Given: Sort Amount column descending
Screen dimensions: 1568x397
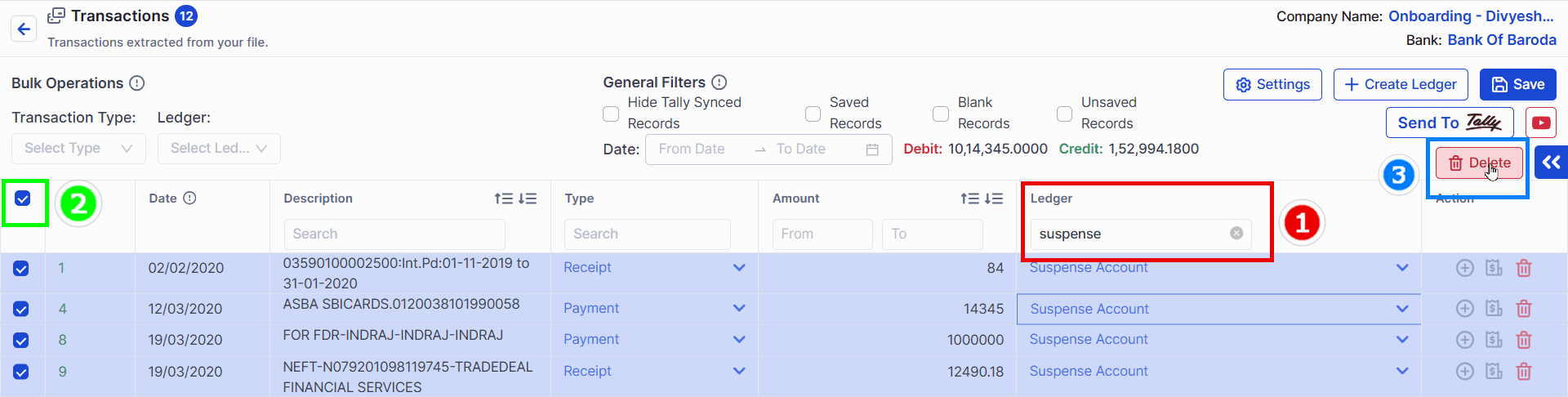Looking at the screenshot, I should pyautogui.click(x=993, y=198).
